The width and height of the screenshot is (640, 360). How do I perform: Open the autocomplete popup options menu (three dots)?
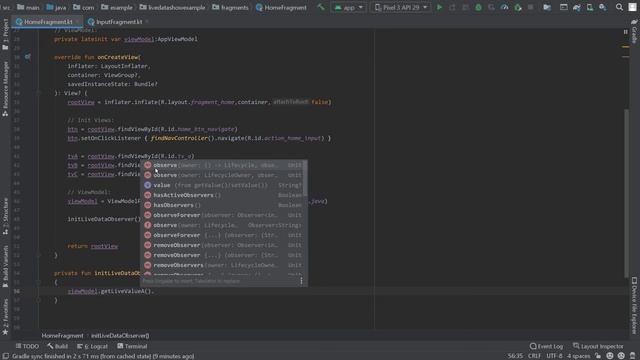tap(301, 281)
